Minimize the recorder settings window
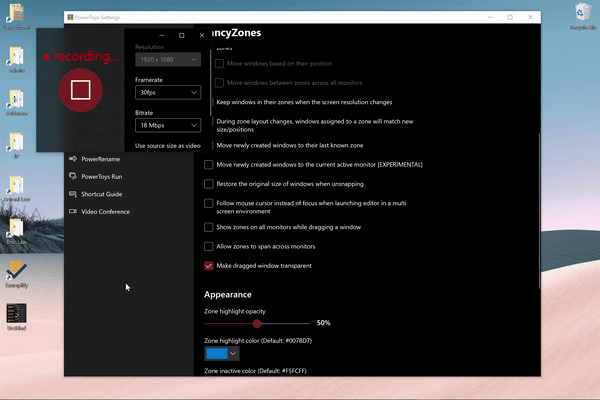Screen dimensions: 600x400 [161, 35]
